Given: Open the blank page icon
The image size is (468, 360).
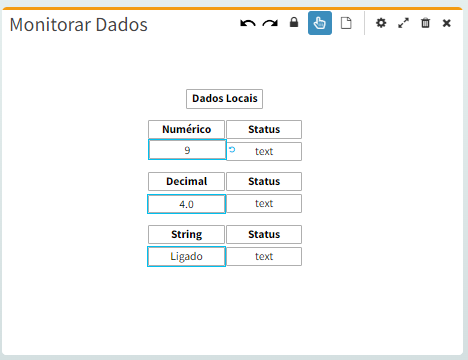Looking at the screenshot, I should [x=346, y=23].
